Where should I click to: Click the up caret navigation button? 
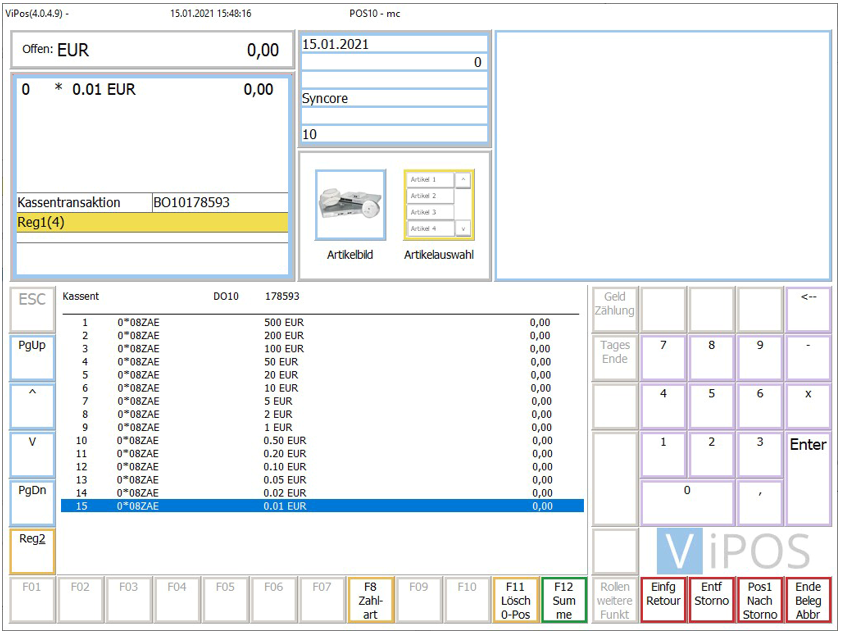tap(32, 406)
